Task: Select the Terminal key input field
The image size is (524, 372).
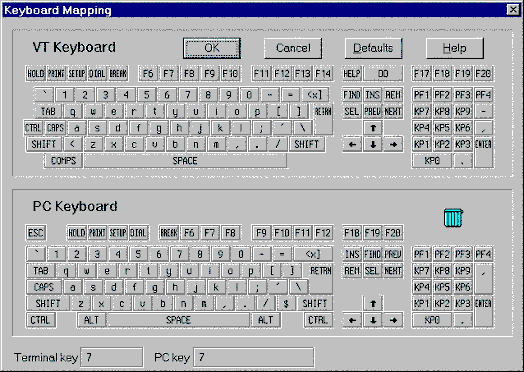Action: 112,357
